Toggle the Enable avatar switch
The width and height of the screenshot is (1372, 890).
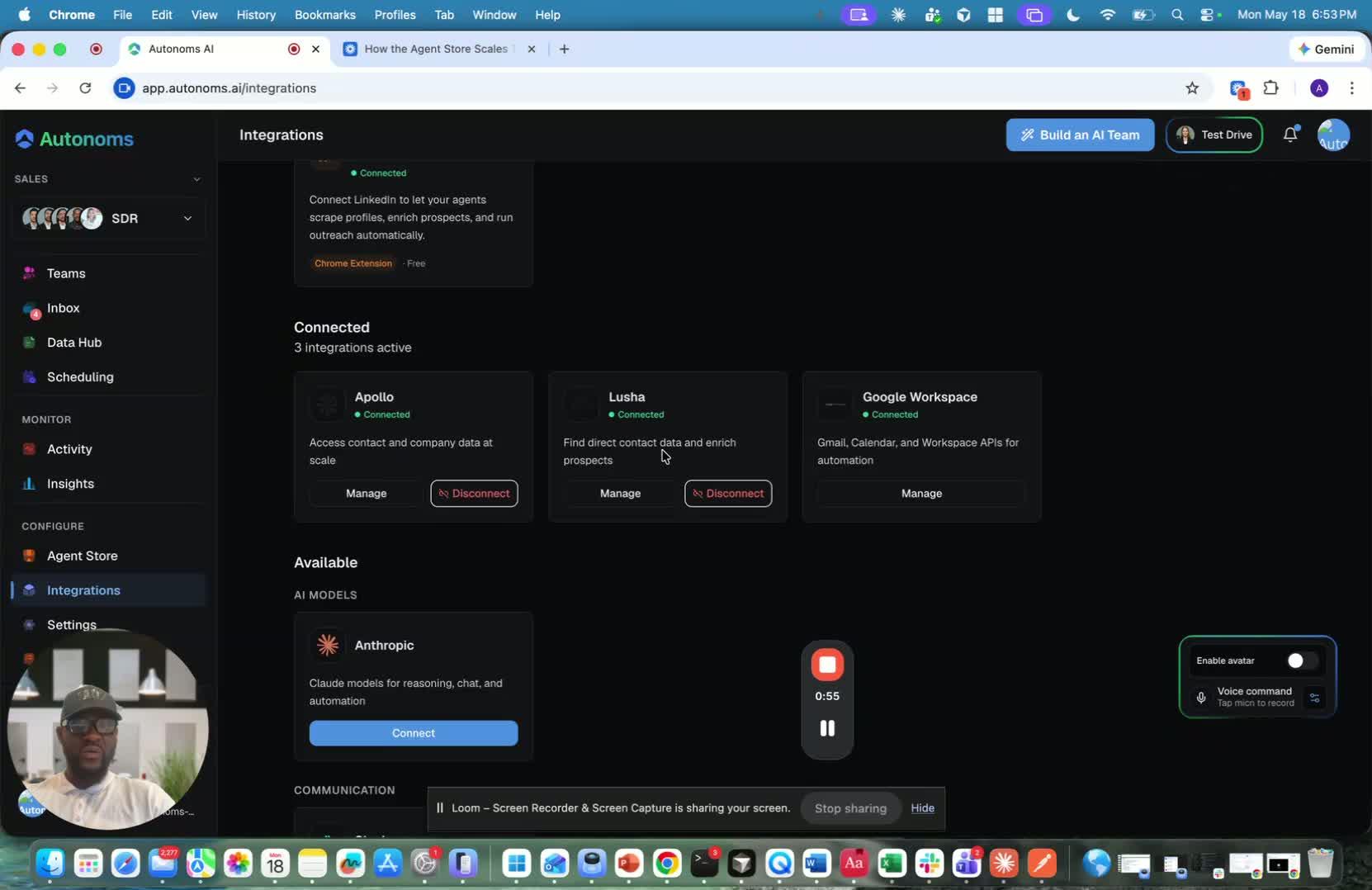[1302, 660]
